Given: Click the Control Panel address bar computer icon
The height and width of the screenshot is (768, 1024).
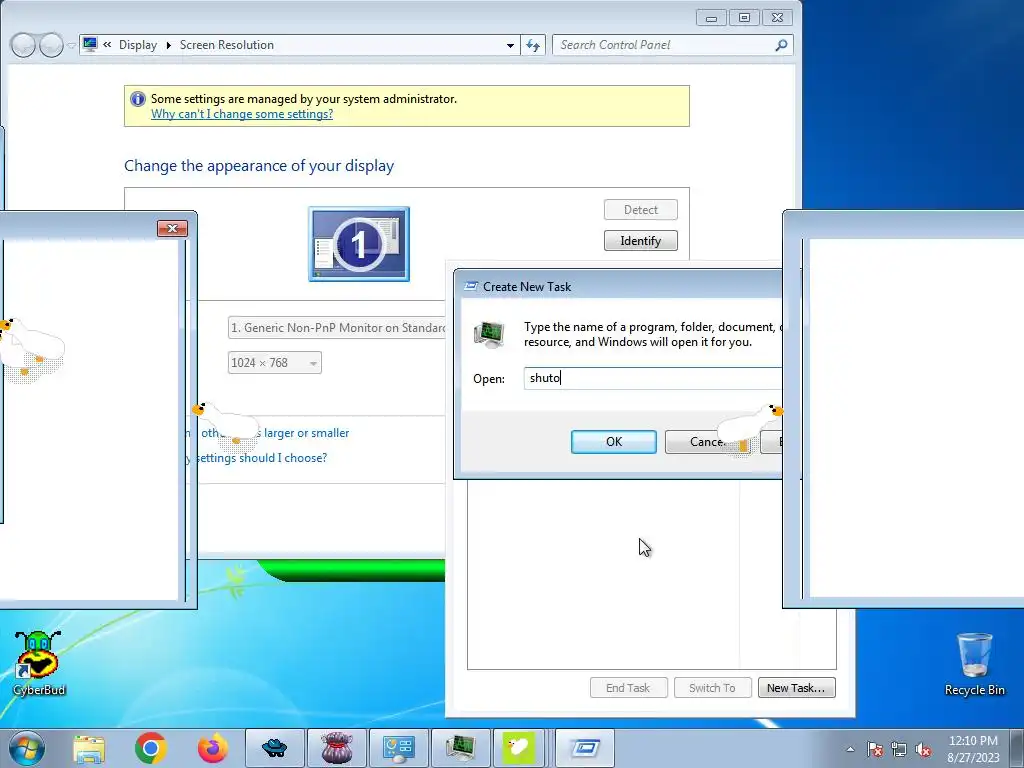Looking at the screenshot, I should point(90,44).
